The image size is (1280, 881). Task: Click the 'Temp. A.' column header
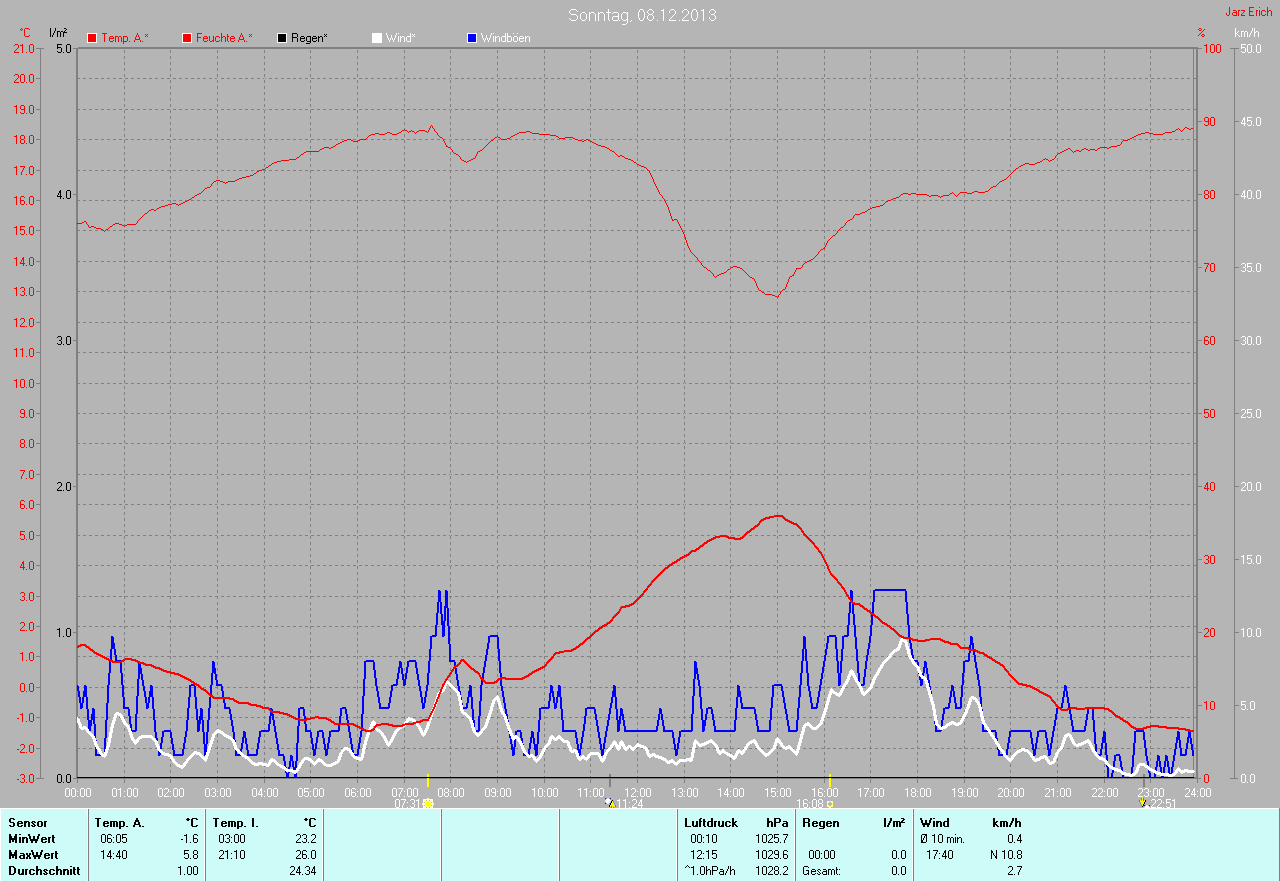pyautogui.click(x=119, y=823)
